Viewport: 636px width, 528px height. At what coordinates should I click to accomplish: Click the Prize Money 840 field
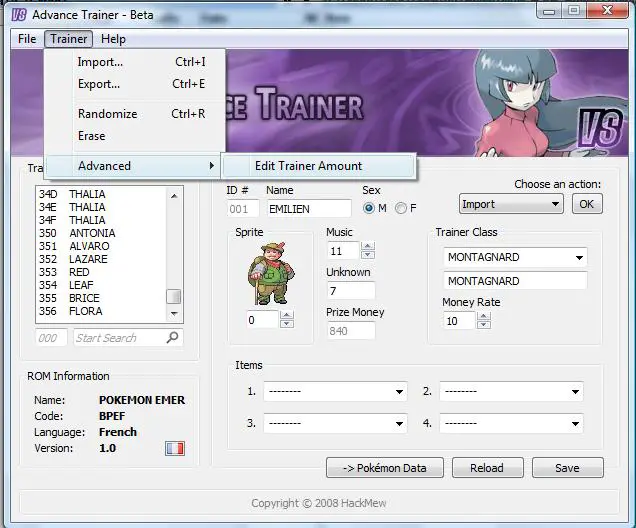(x=350, y=331)
